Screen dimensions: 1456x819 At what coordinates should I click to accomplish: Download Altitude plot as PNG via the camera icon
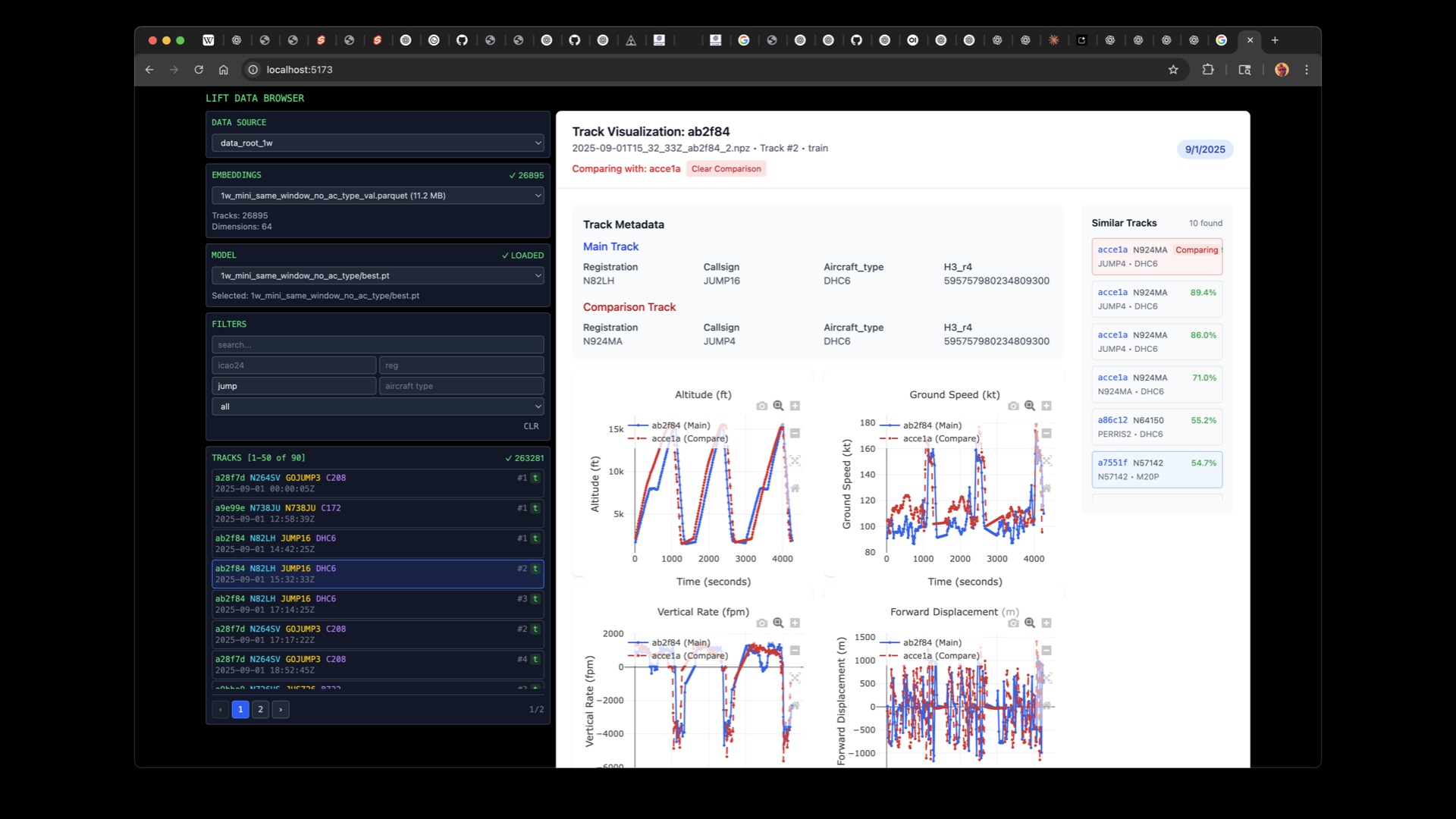pos(761,406)
